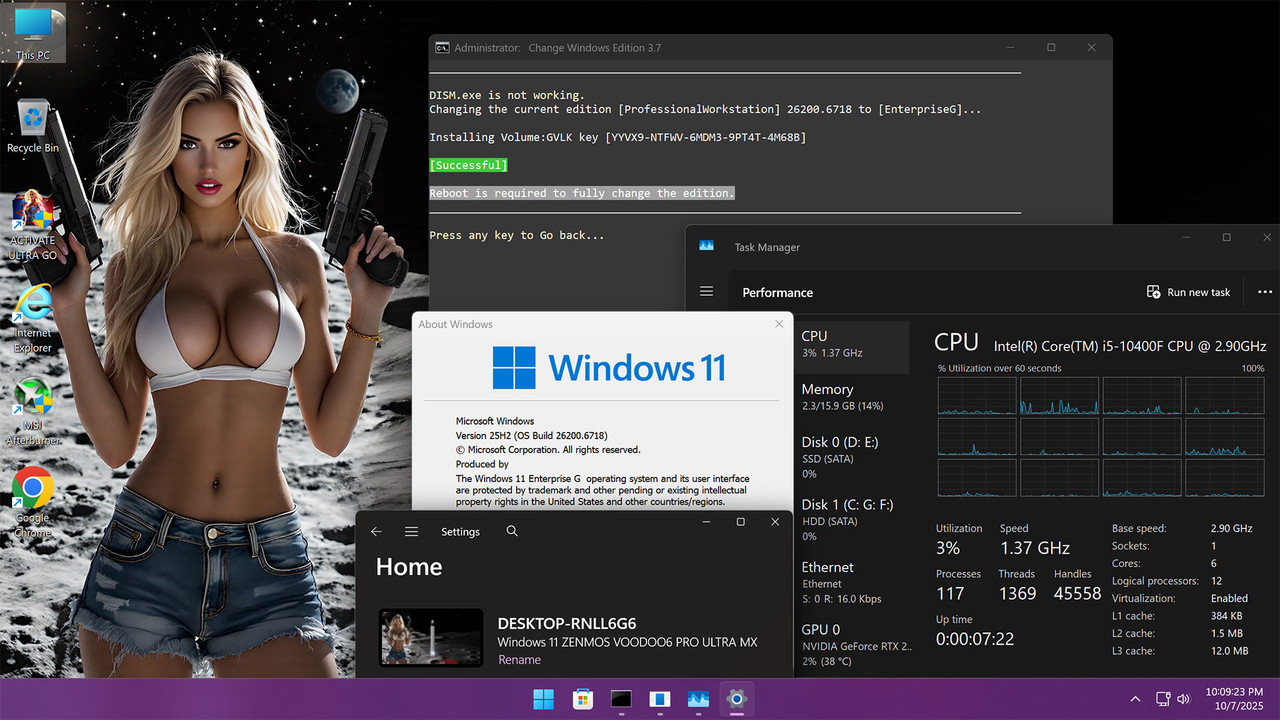Click the Virtualization: Enabled entry

click(1180, 598)
